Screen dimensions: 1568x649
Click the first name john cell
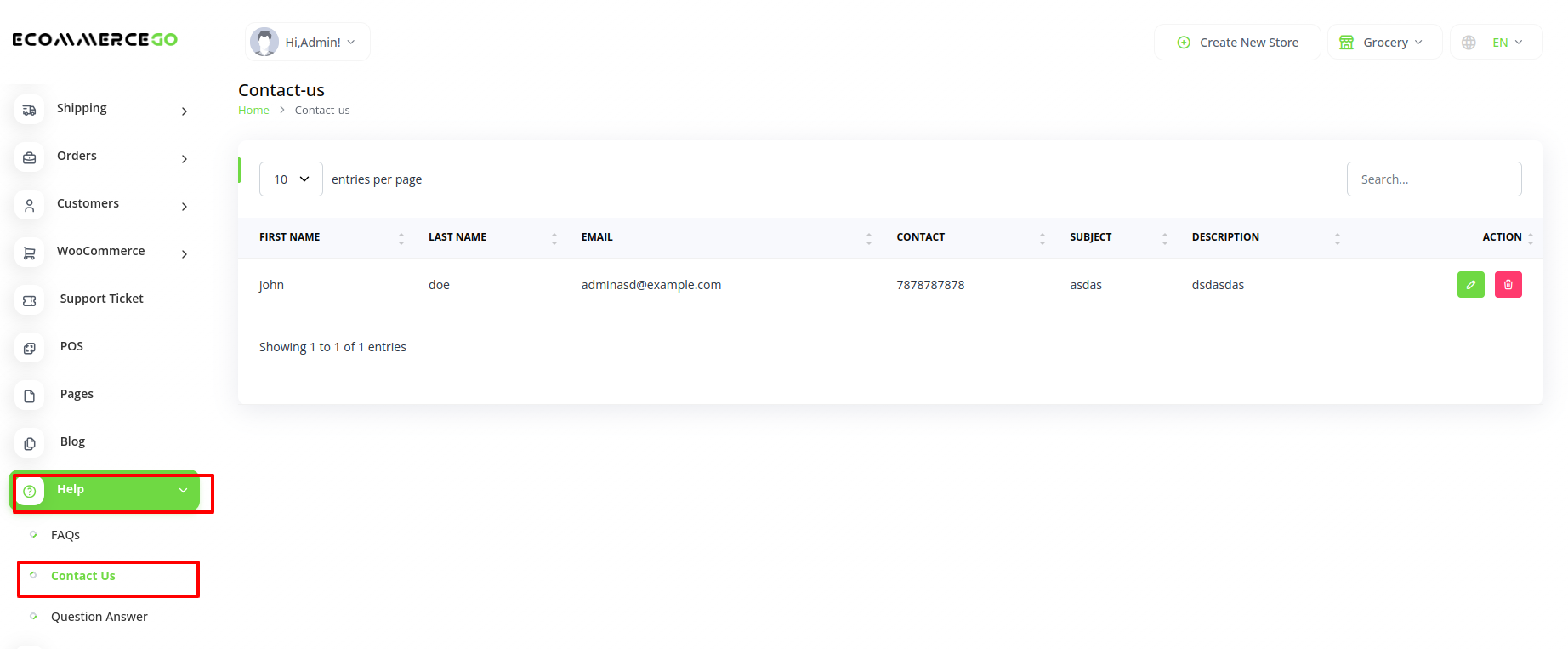[x=271, y=285]
